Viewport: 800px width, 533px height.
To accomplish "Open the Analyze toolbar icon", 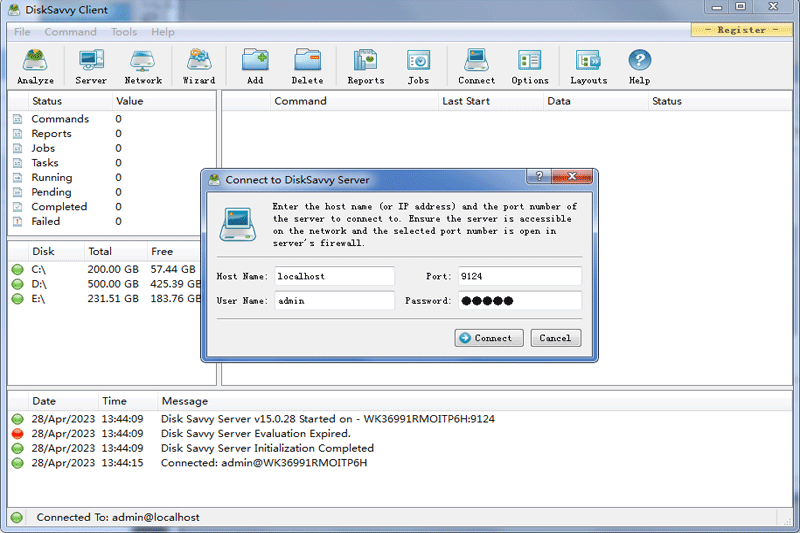I will pyautogui.click(x=35, y=66).
